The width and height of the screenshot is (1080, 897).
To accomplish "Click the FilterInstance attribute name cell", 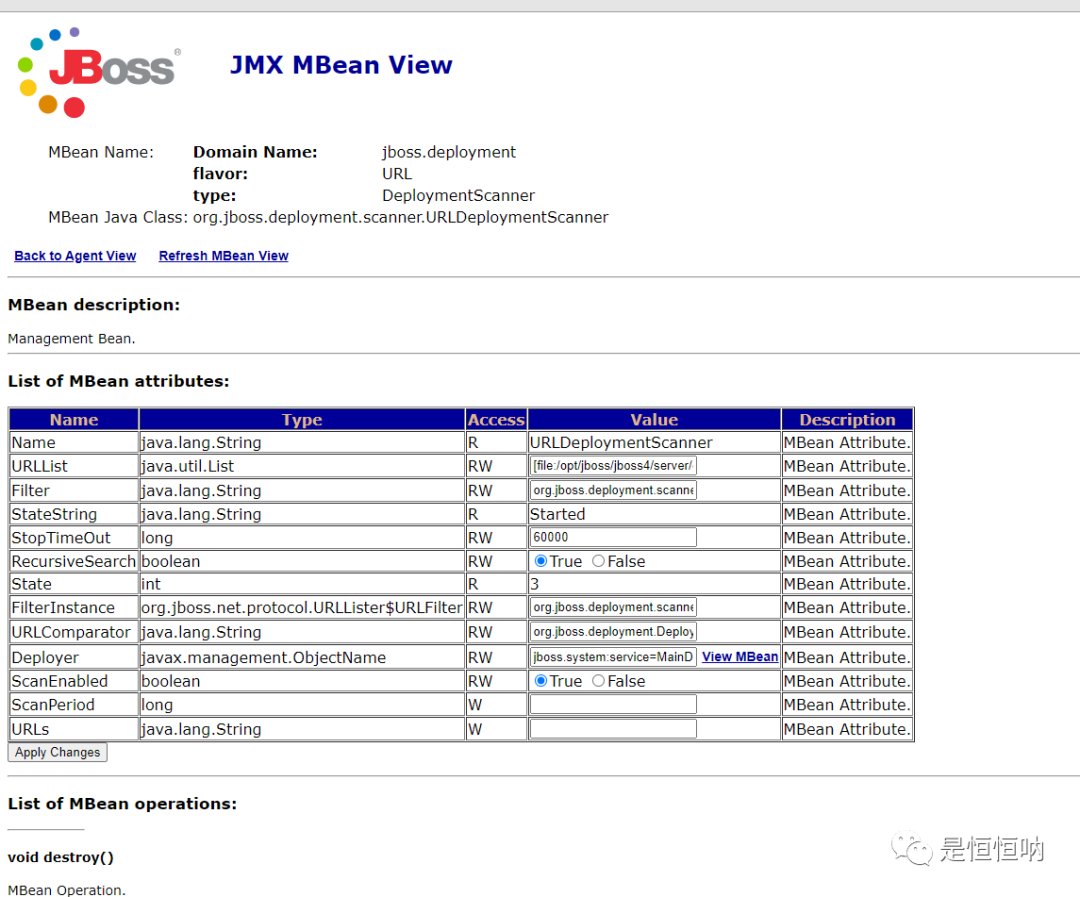I will tap(74, 608).
